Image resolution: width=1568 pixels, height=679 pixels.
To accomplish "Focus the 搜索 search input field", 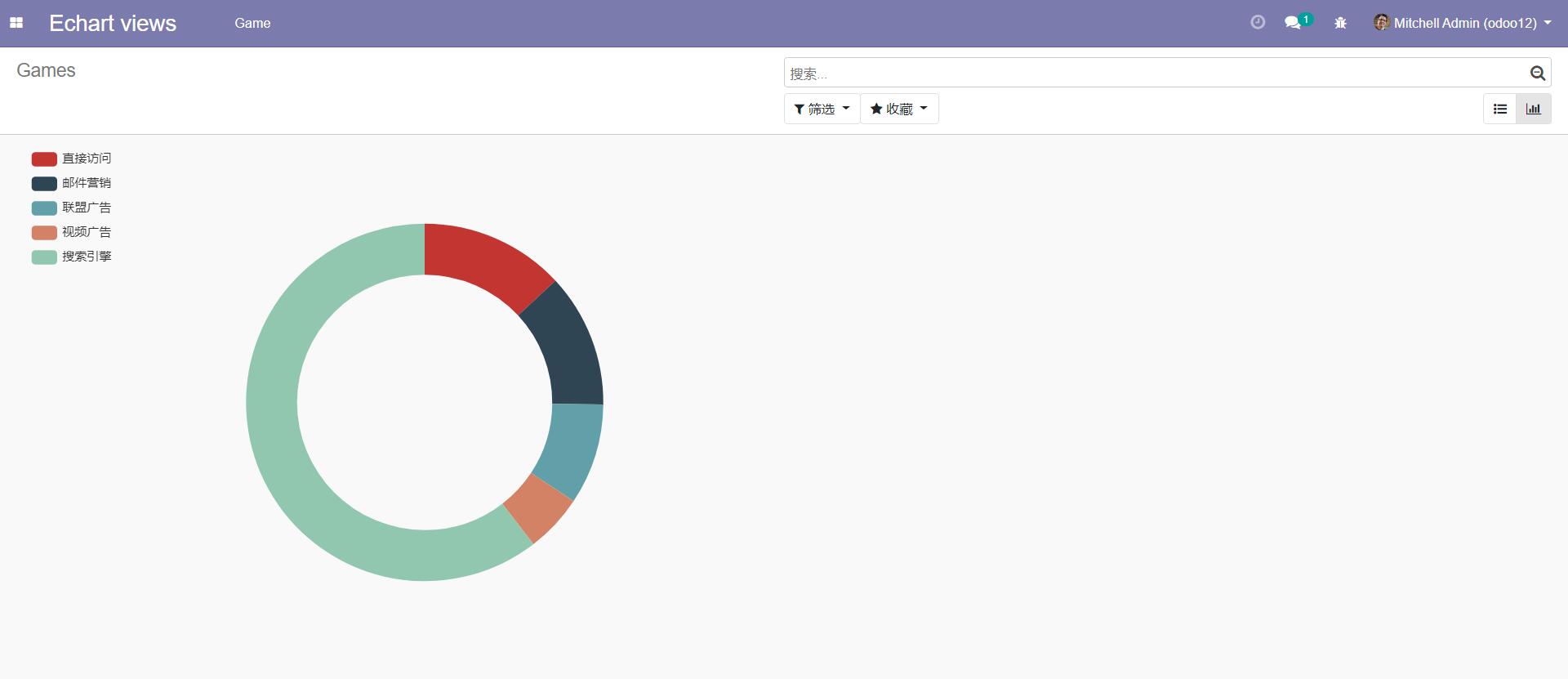I will click(1155, 74).
